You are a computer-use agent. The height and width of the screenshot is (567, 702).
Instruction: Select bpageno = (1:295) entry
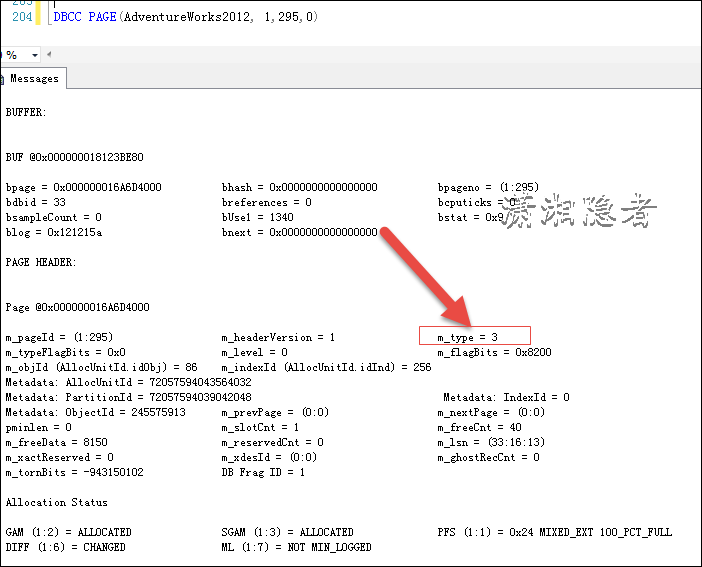click(x=488, y=187)
